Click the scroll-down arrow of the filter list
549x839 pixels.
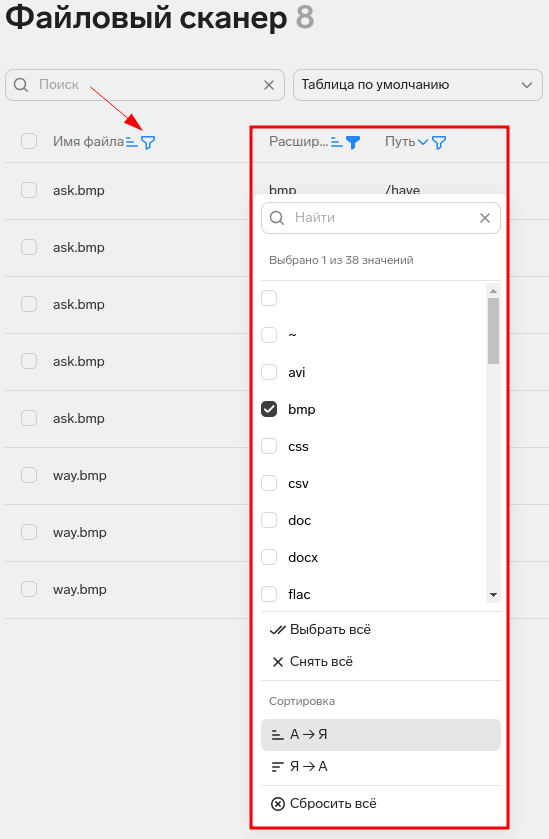[x=493, y=595]
